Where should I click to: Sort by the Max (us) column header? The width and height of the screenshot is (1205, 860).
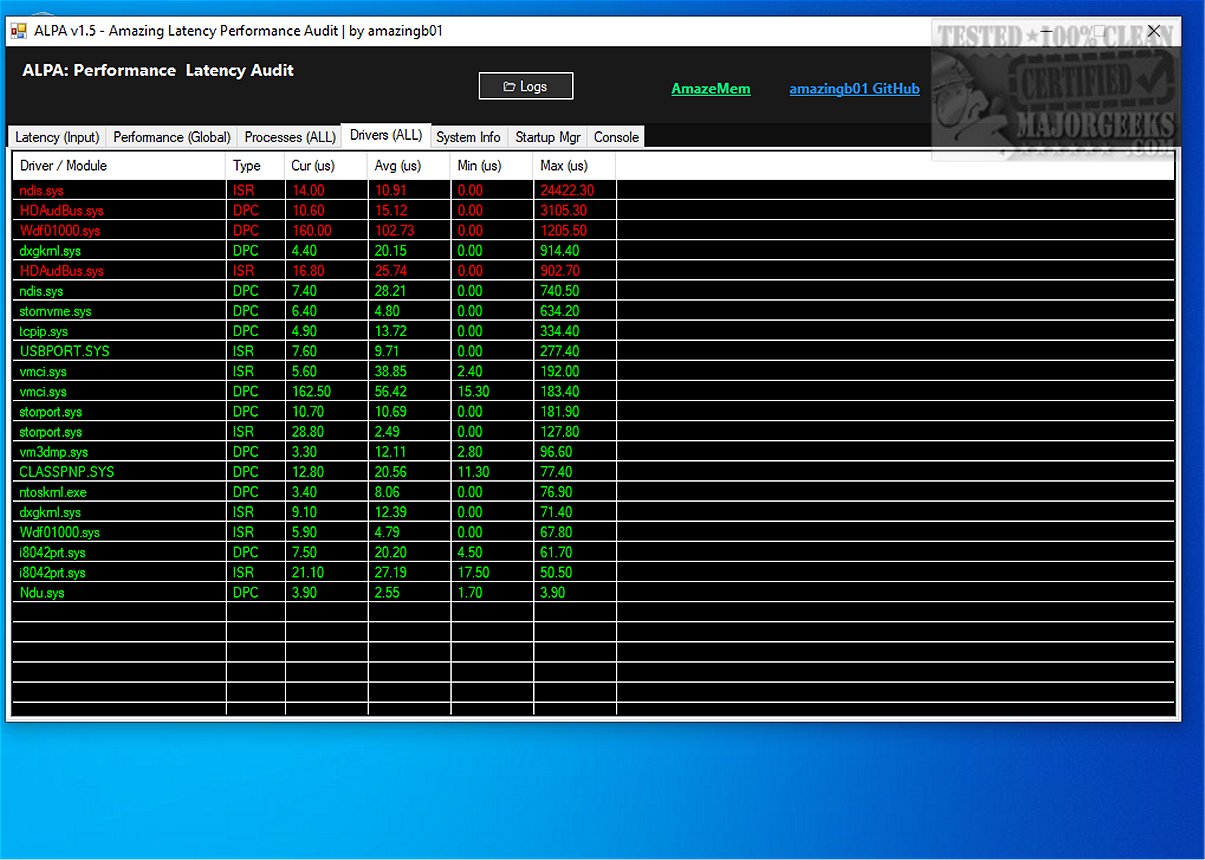pyautogui.click(x=575, y=166)
